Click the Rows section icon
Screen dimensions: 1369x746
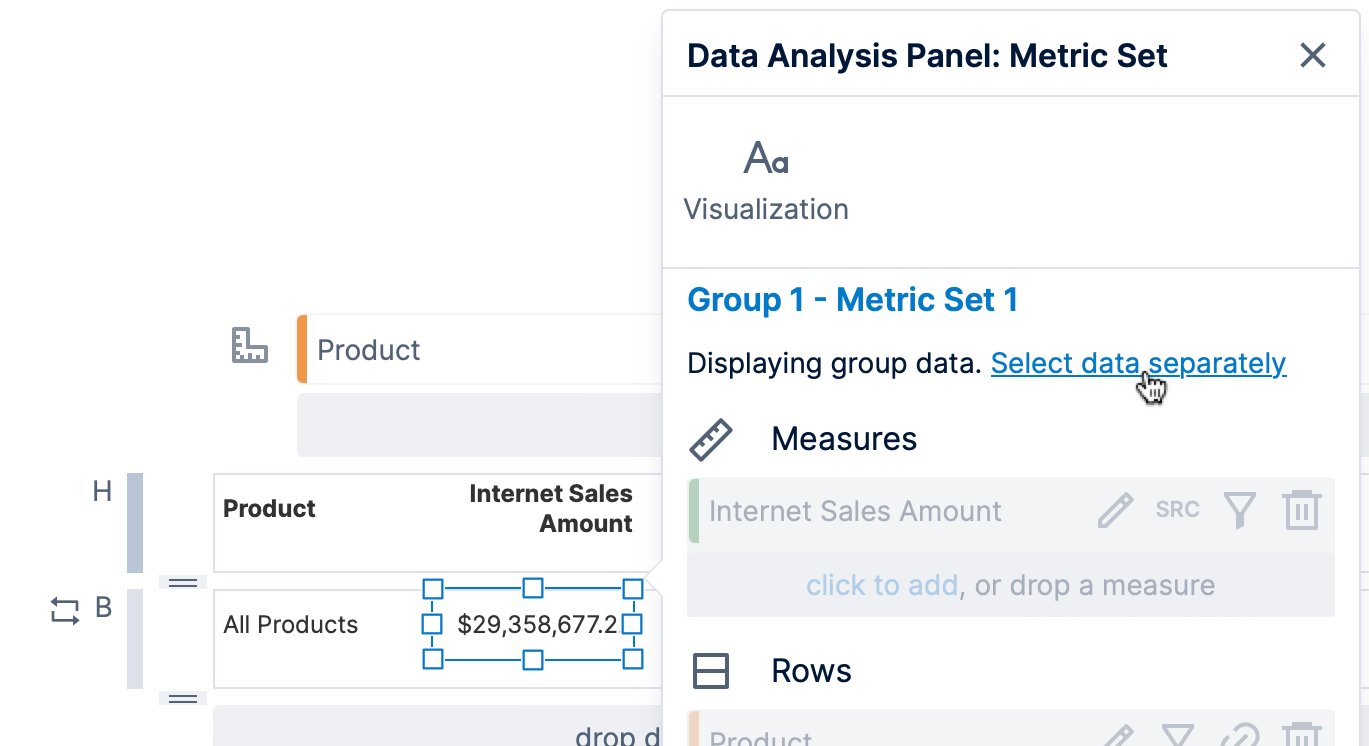[712, 671]
